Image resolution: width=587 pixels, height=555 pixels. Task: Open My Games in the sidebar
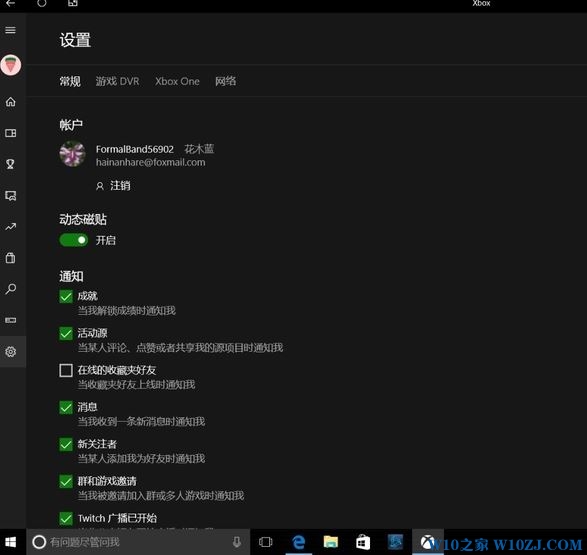click(x=10, y=133)
